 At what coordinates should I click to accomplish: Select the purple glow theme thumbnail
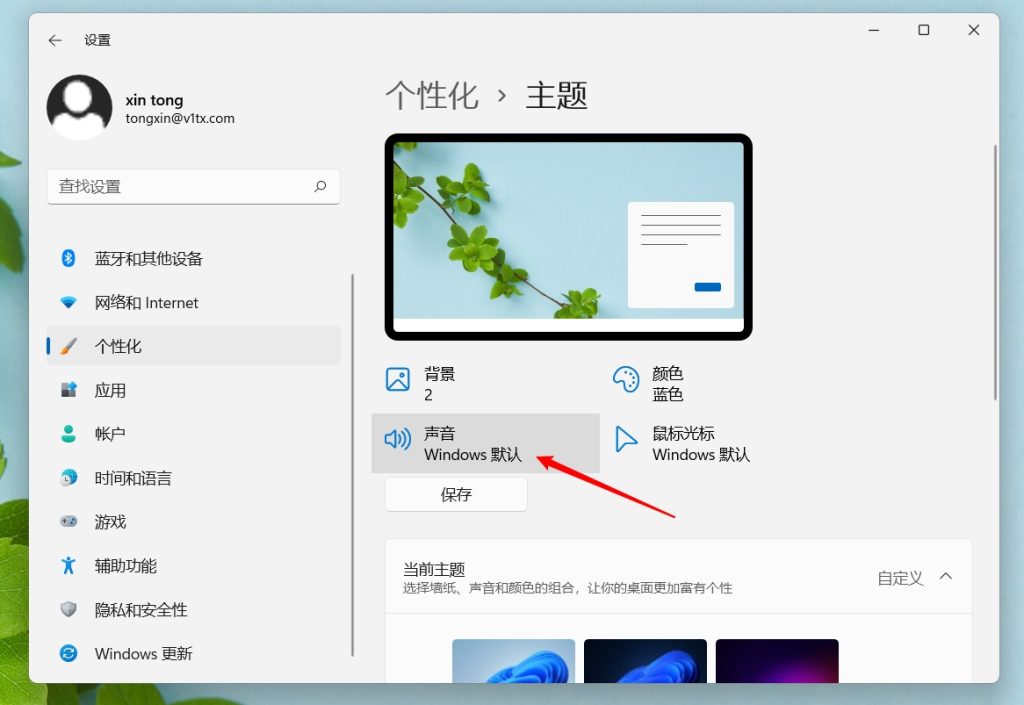point(777,661)
